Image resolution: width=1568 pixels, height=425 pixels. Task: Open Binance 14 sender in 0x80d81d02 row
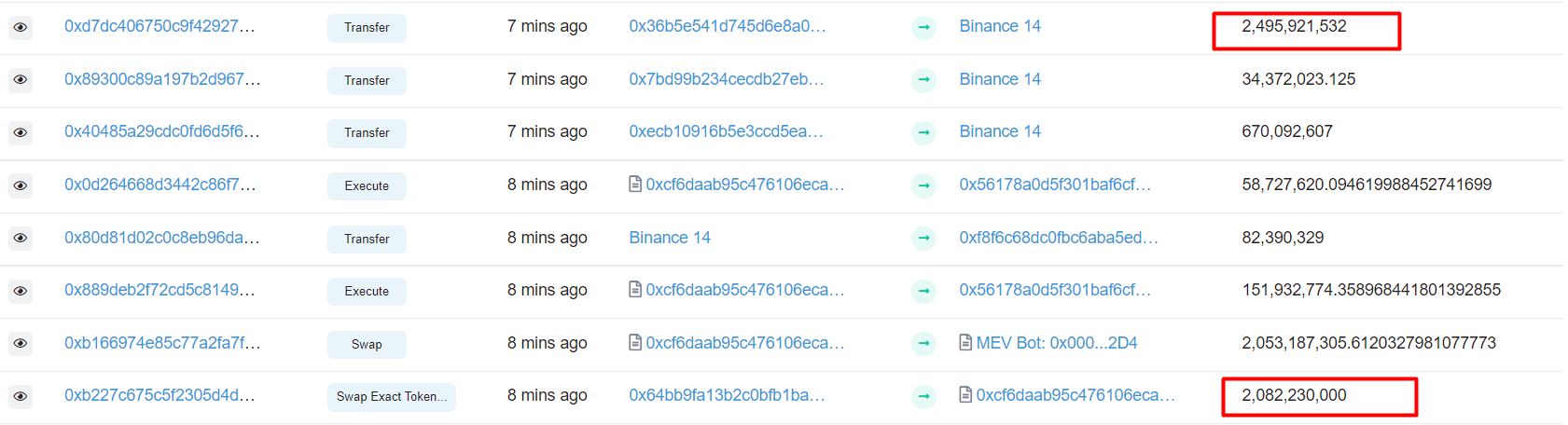670,238
